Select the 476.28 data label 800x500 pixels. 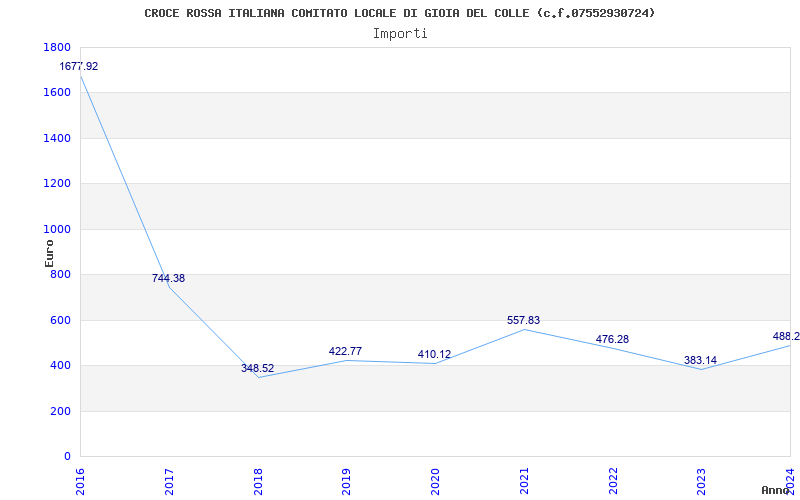pos(612,339)
